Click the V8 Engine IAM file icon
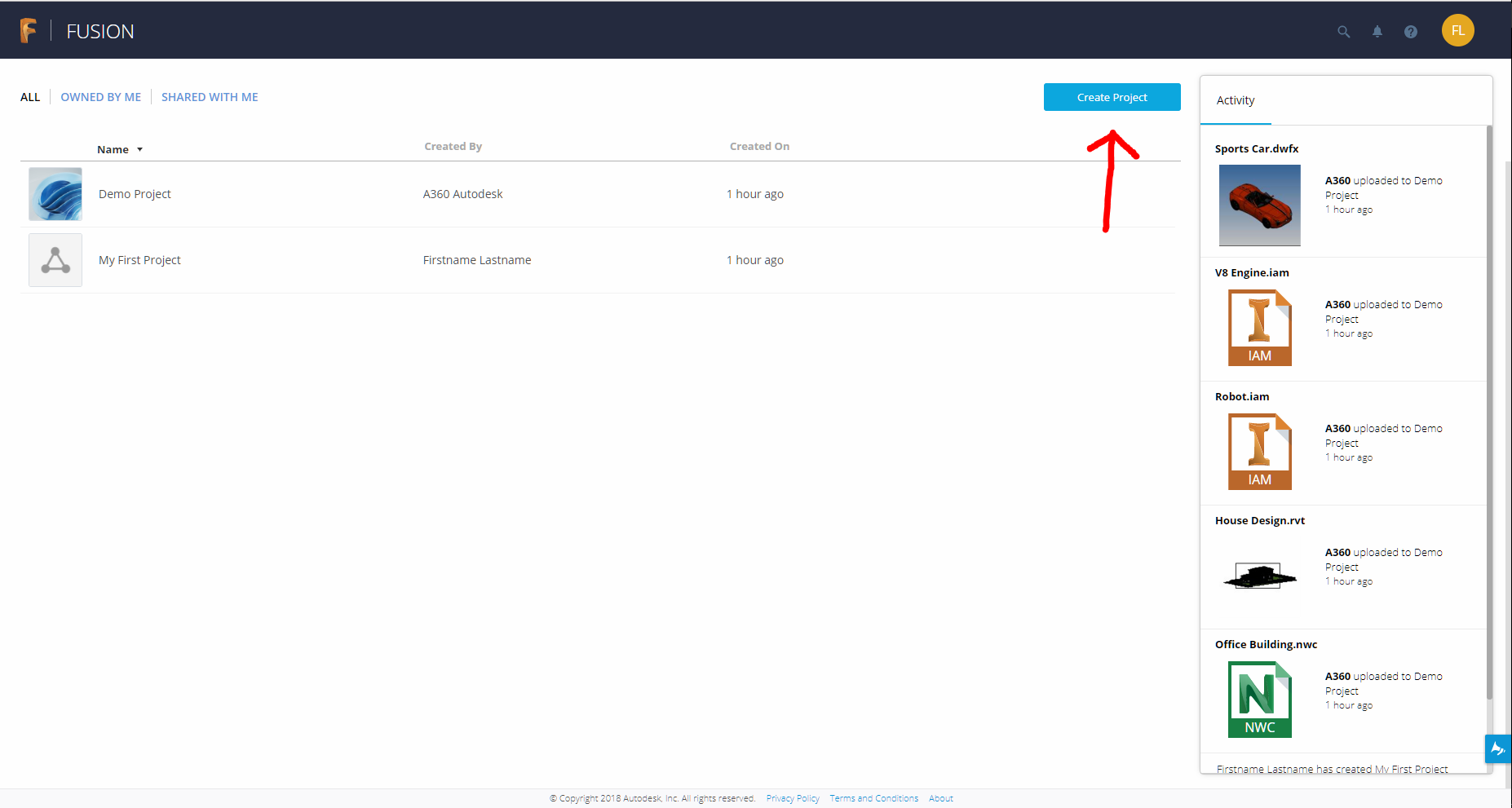This screenshot has height=808, width=1512. click(x=1259, y=328)
